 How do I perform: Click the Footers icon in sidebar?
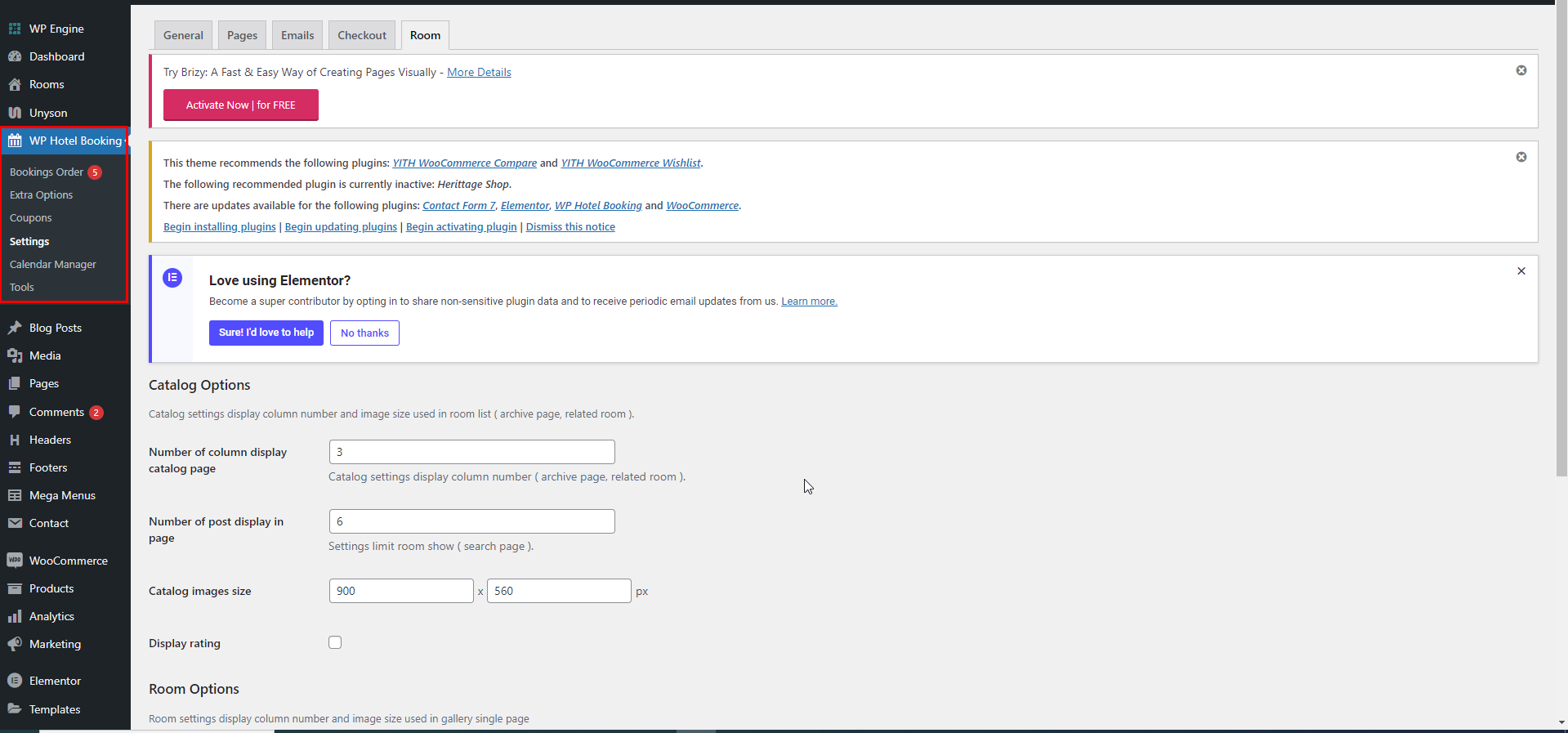click(x=15, y=467)
